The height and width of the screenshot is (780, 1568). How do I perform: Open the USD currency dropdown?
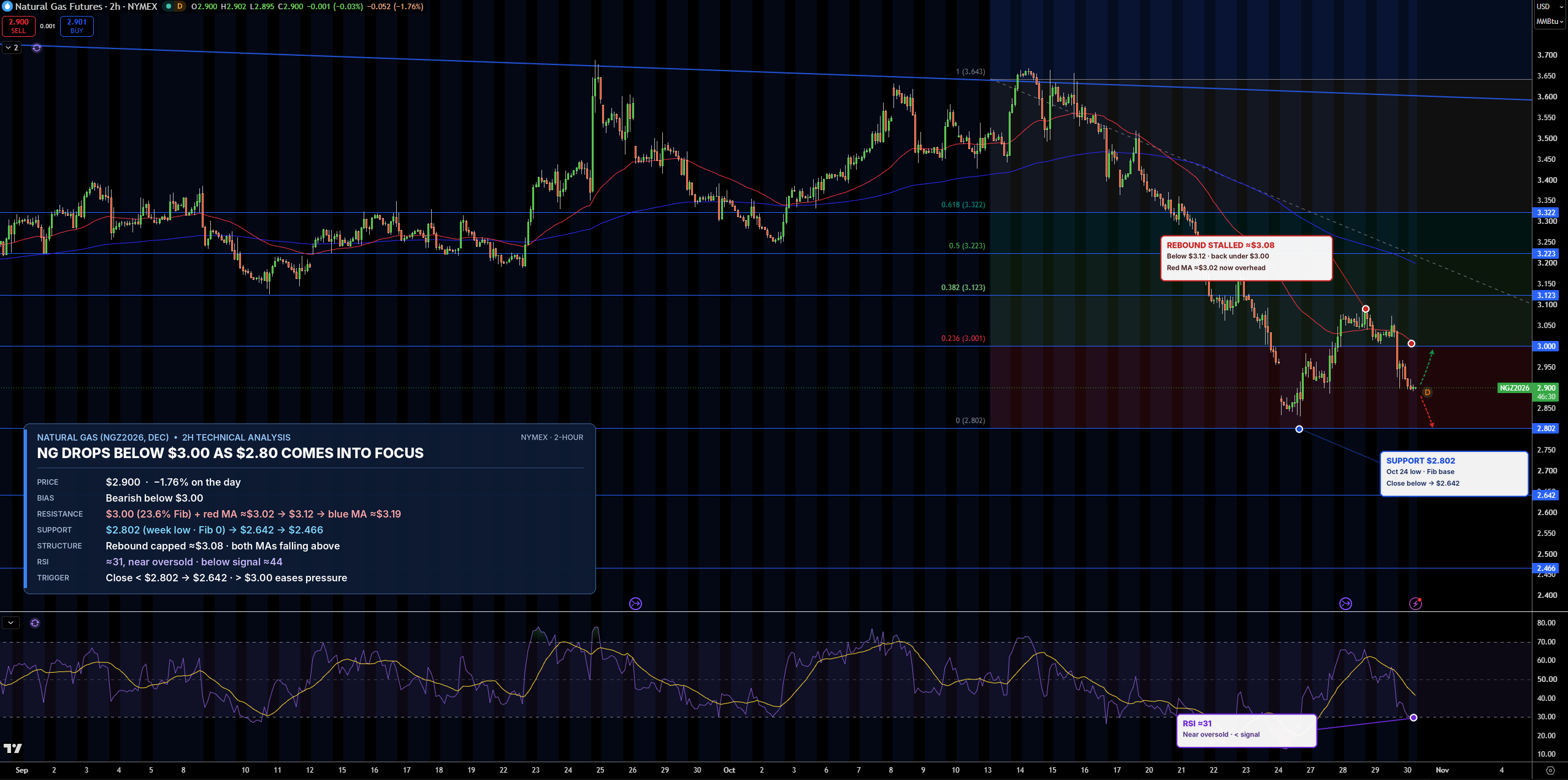point(1550,7)
